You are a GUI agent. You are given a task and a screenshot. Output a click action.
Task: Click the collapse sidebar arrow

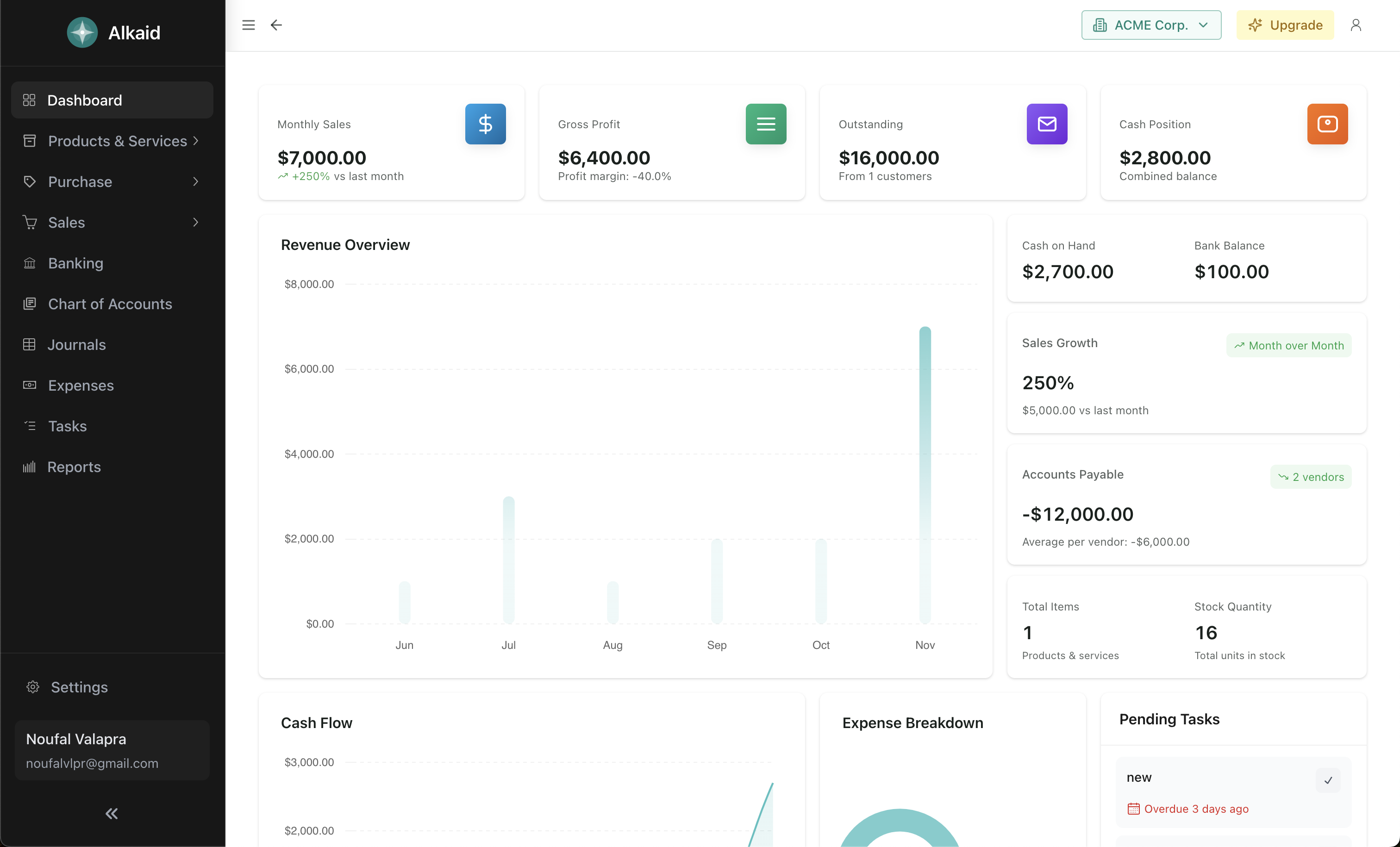[x=112, y=814]
